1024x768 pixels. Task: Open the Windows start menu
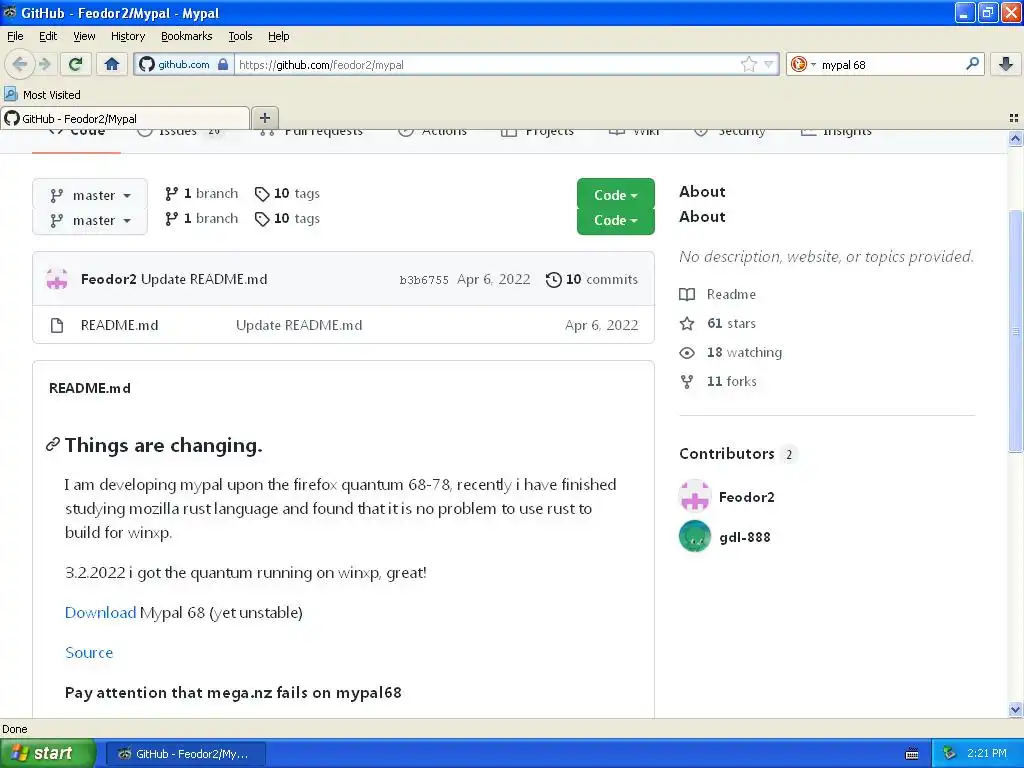[47, 753]
